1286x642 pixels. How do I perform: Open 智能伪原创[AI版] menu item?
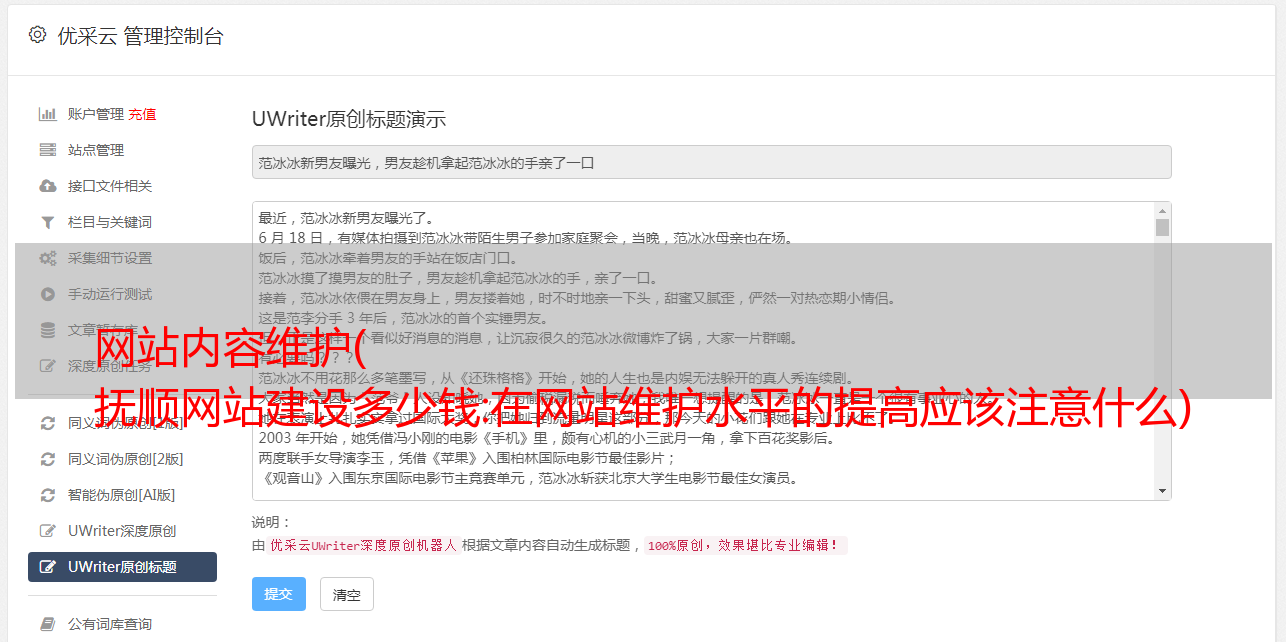pos(122,495)
